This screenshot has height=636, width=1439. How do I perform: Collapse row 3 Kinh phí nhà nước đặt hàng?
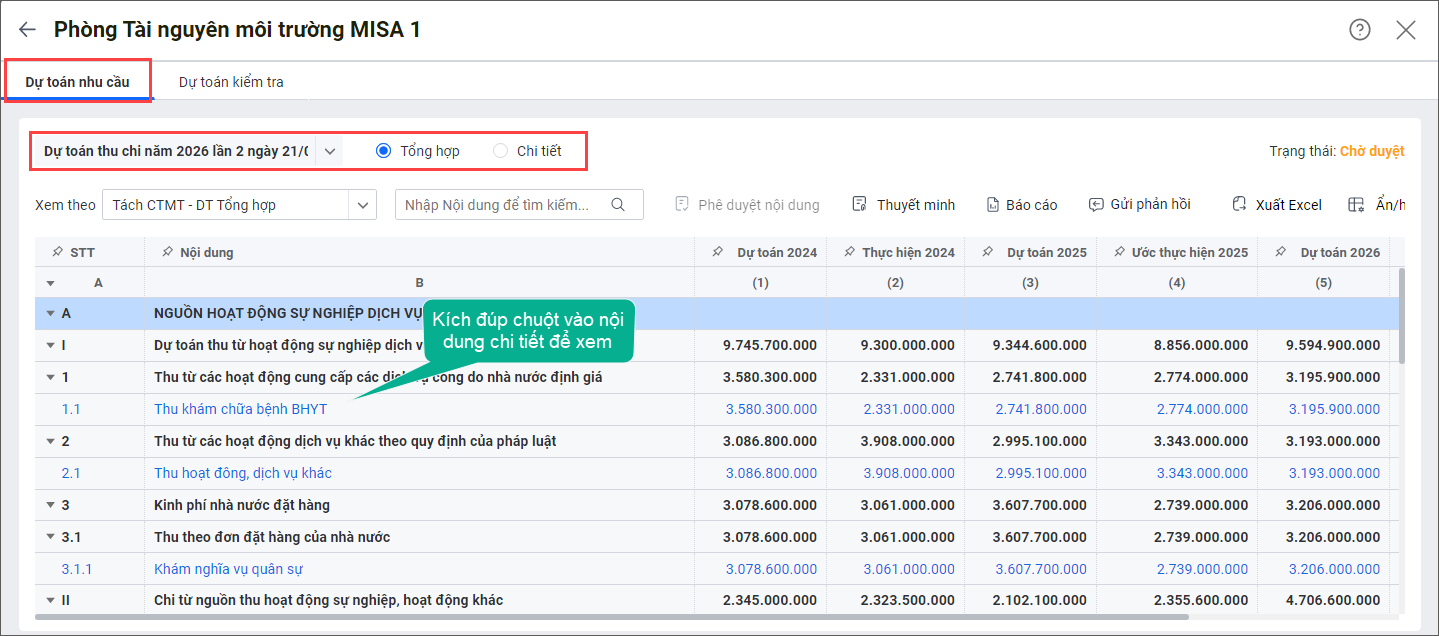click(x=50, y=505)
